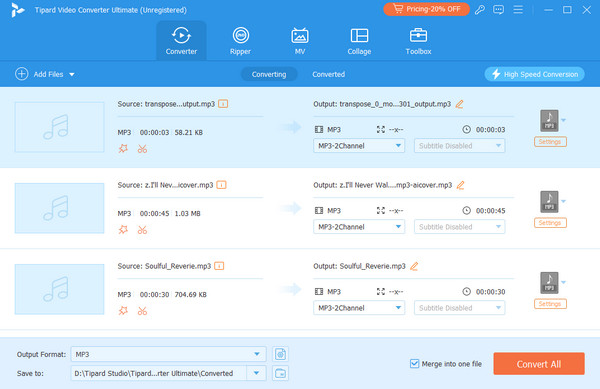
Task: Show the Converted list tab
Action: click(x=328, y=74)
